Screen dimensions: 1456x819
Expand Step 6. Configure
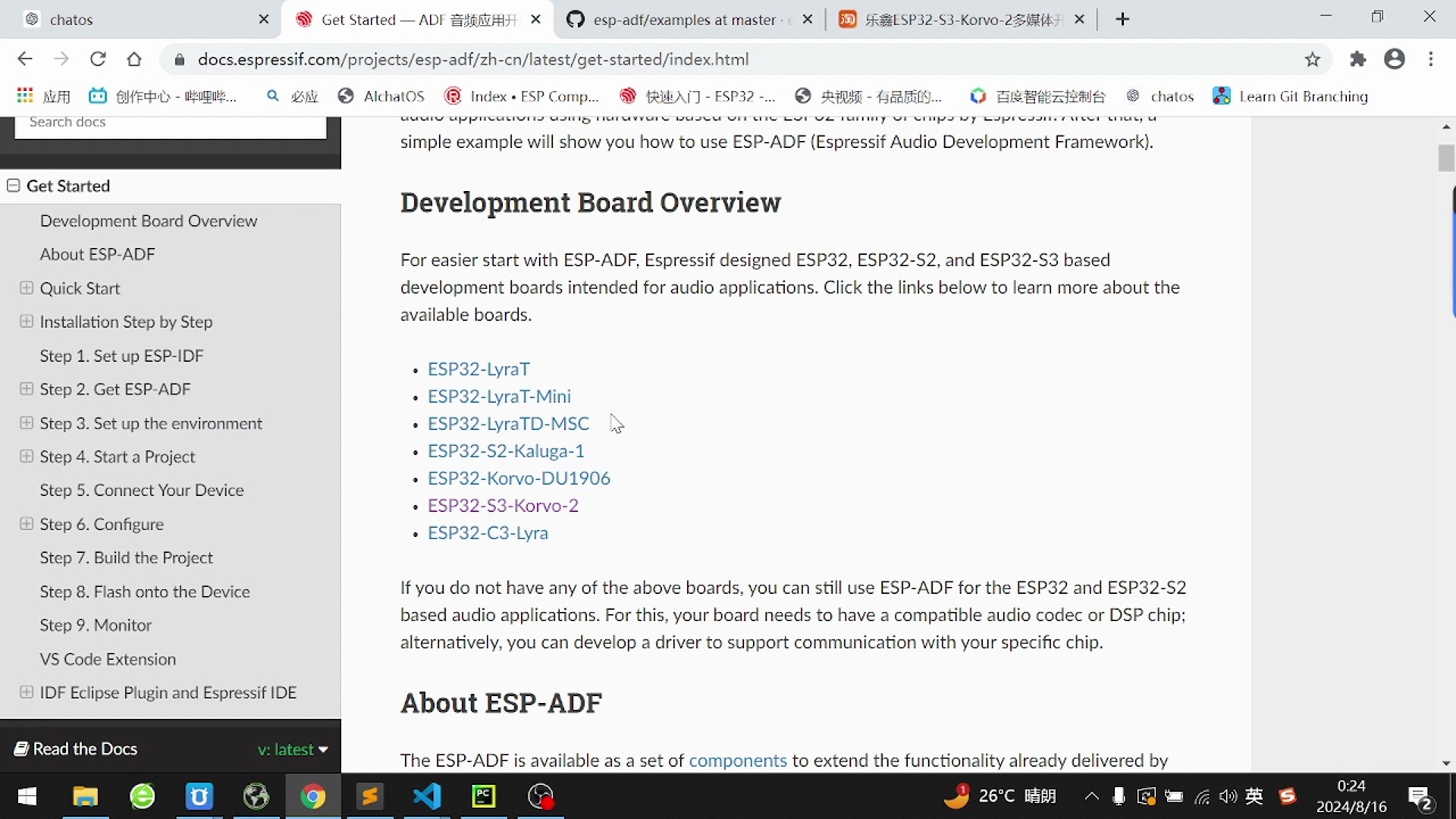click(27, 524)
